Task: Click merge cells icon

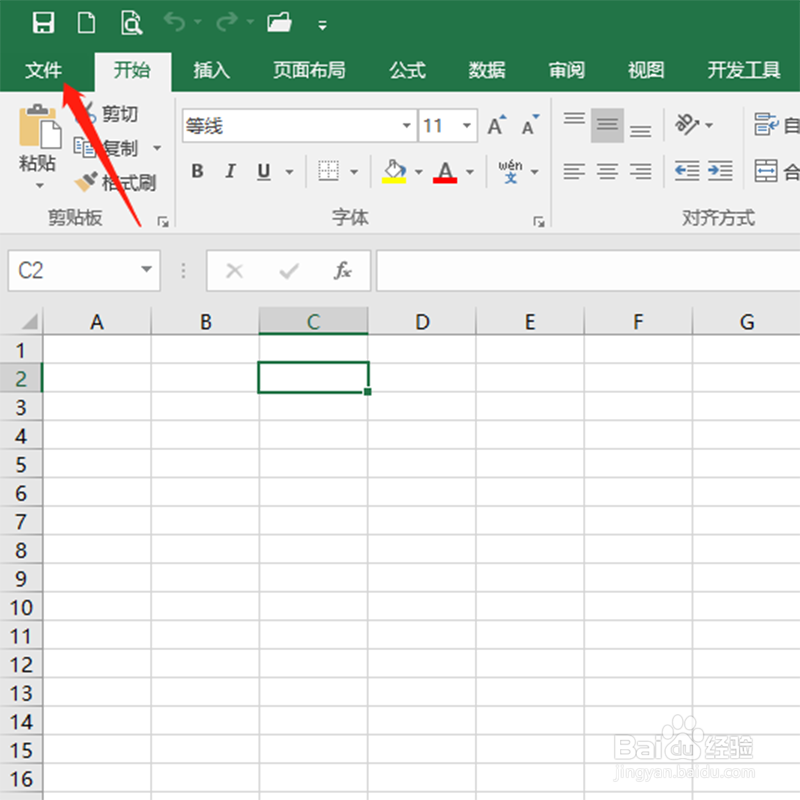Action: coord(766,171)
